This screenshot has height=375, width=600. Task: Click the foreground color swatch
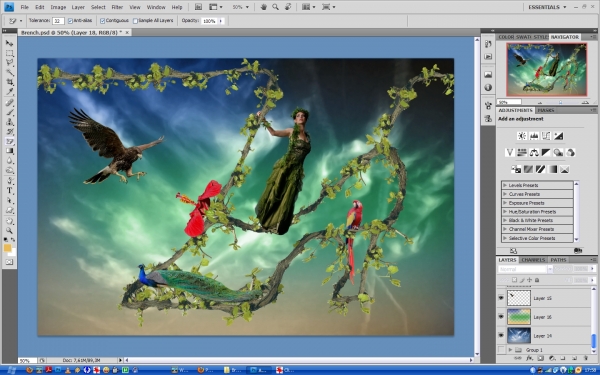[x=7, y=248]
